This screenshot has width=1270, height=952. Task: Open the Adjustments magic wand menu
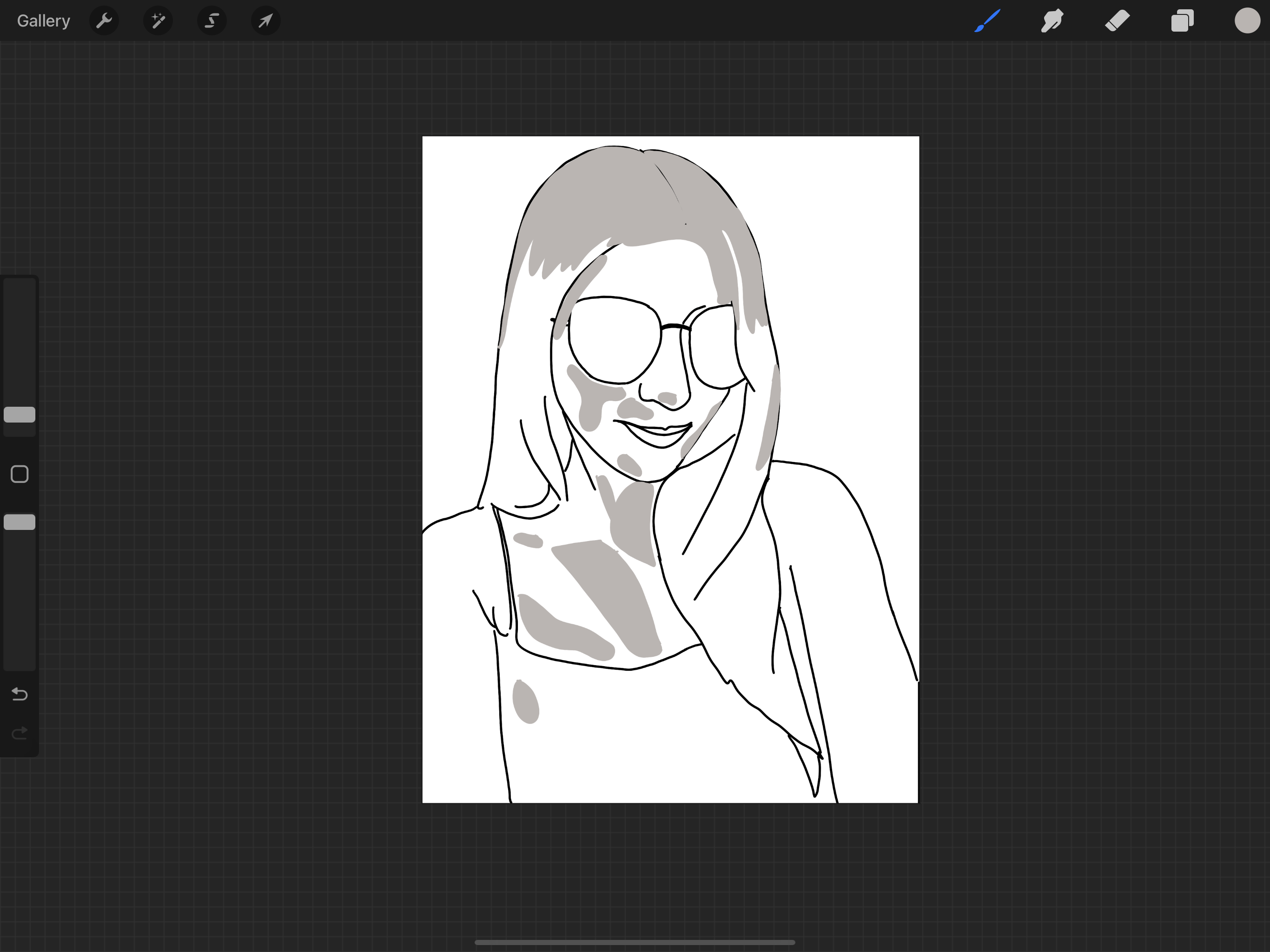(158, 21)
